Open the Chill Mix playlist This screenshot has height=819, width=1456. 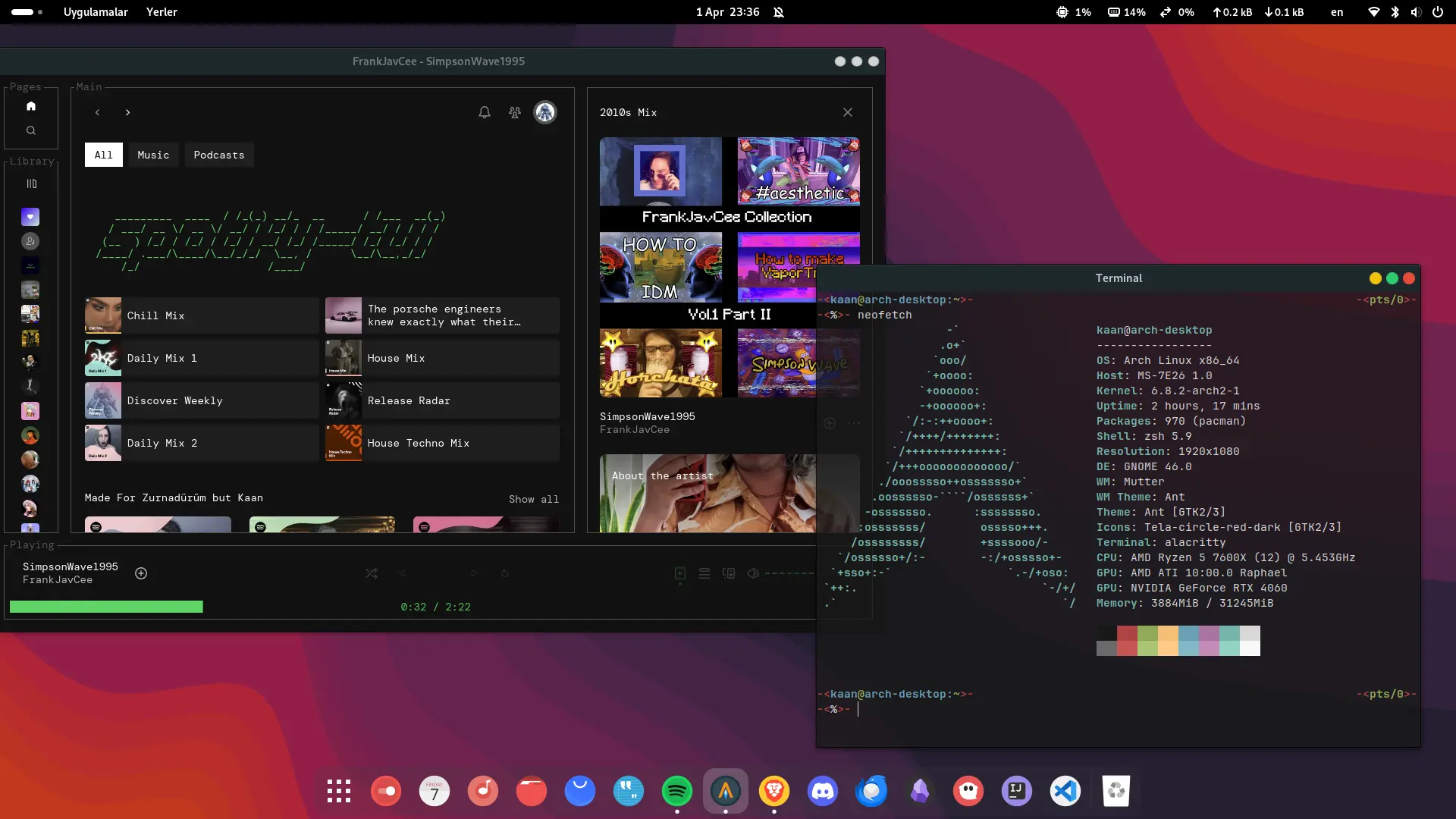[x=202, y=315]
